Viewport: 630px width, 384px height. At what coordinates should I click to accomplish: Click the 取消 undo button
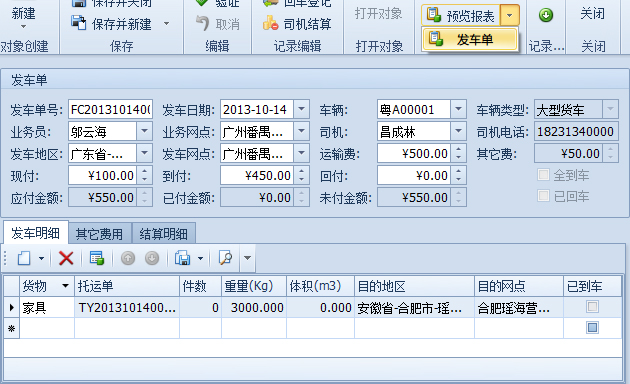[x=217, y=24]
